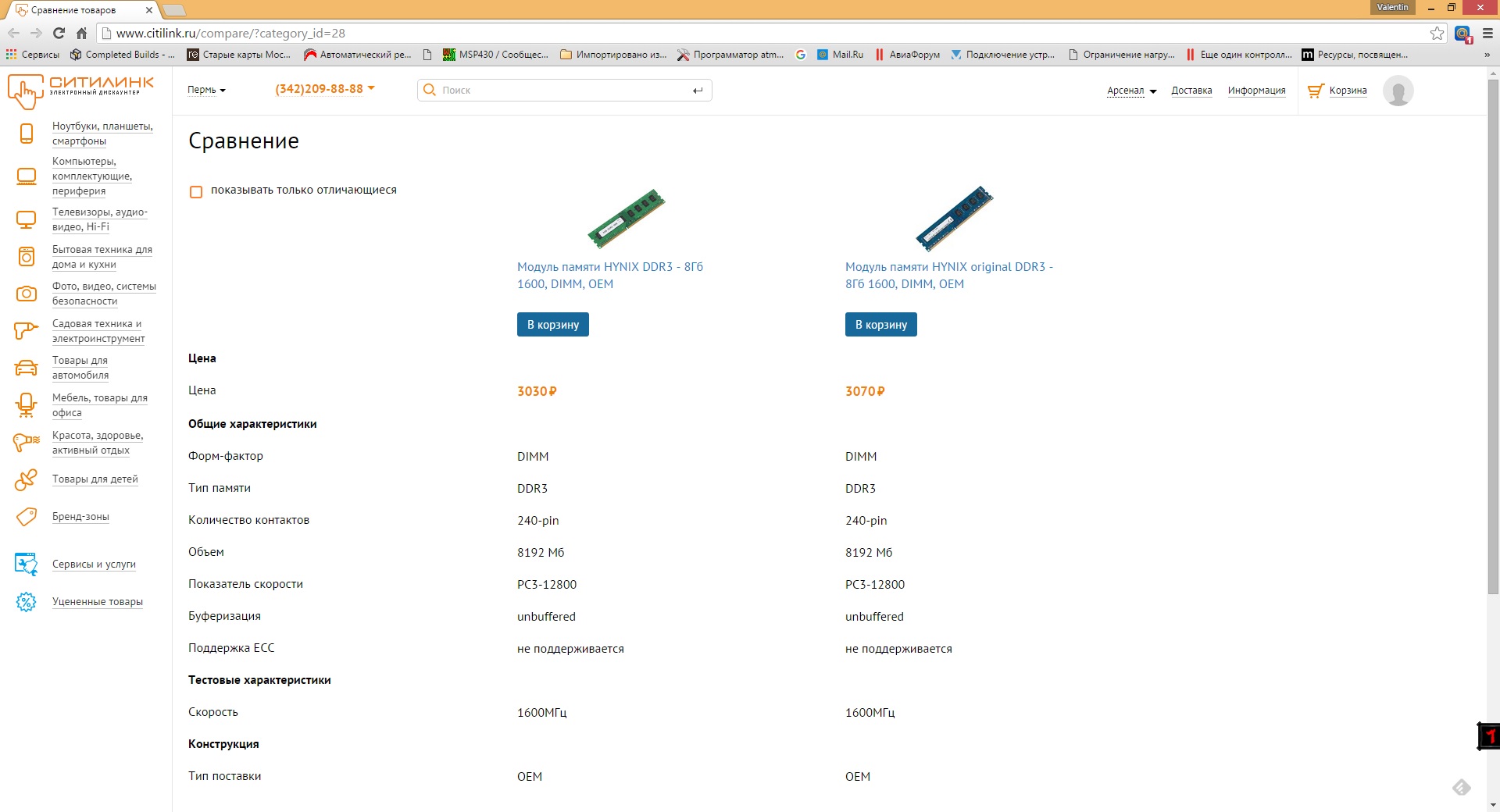Click the browser back arrow
The image size is (1500, 812).
pyautogui.click(x=13, y=33)
